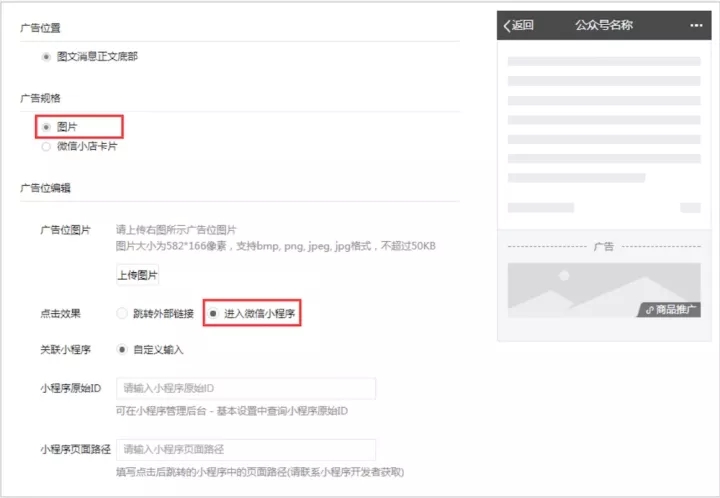
Task: Select 图文消息正文底部 ad position radio
Action: [x=46, y=57]
